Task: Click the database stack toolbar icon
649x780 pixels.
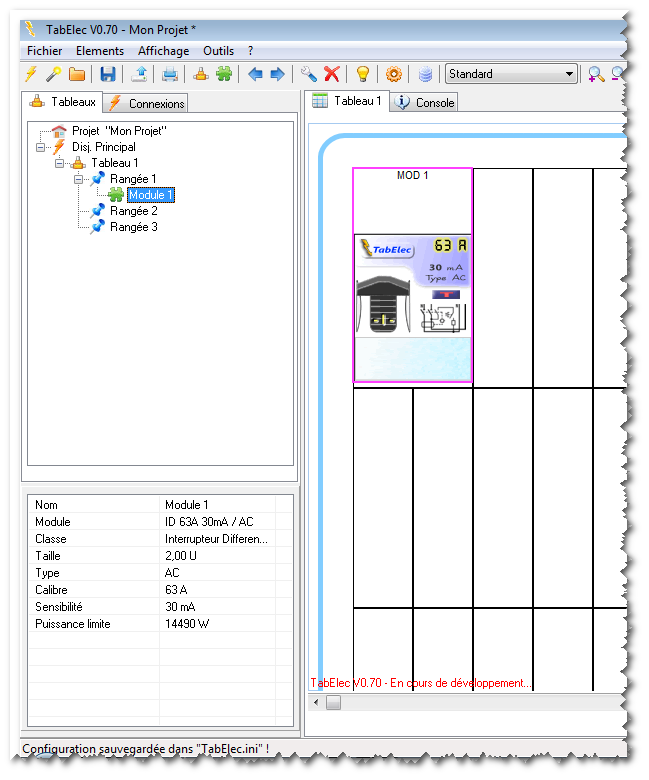Action: click(x=425, y=74)
